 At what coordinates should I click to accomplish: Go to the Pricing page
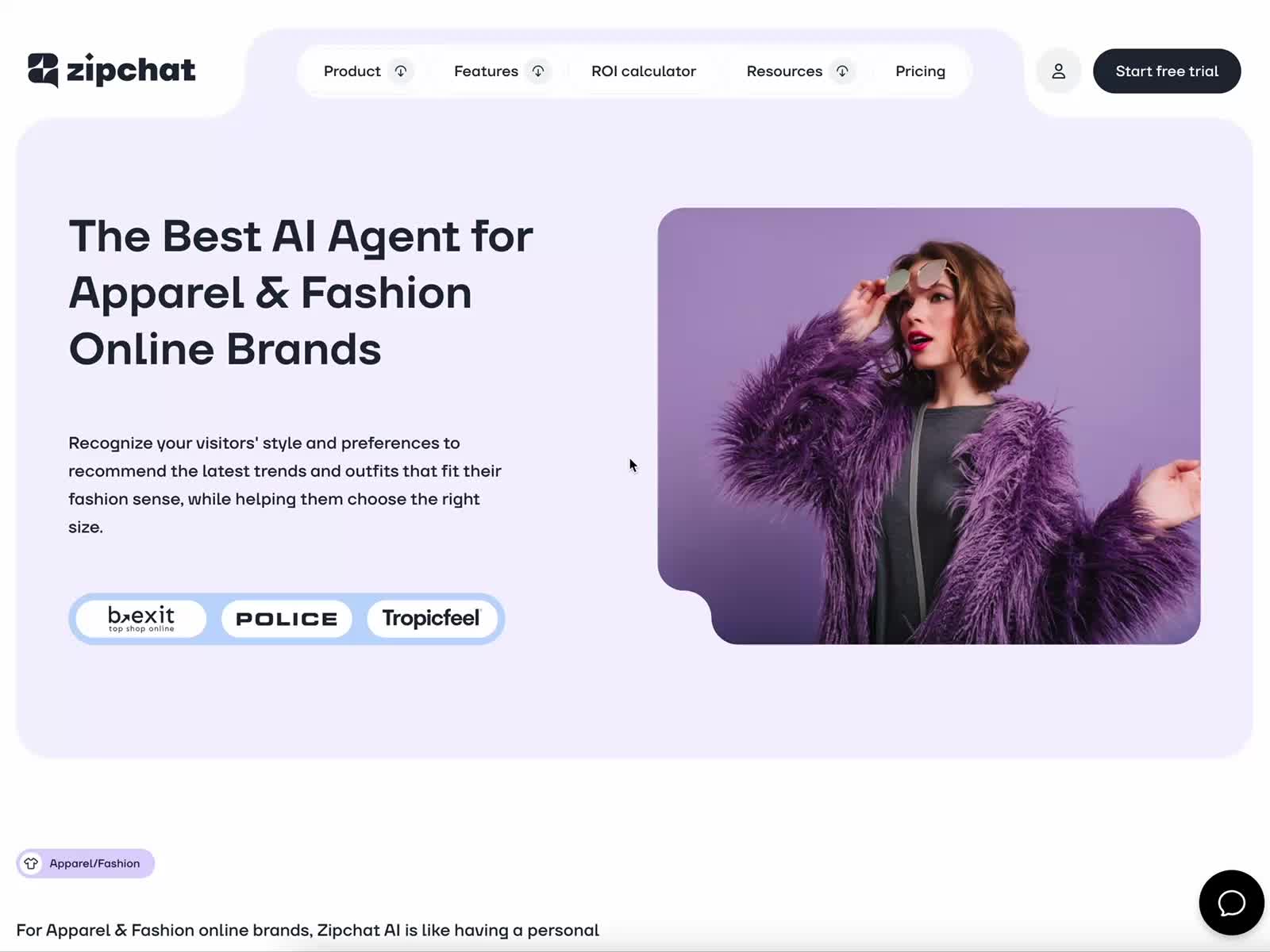[x=920, y=71]
